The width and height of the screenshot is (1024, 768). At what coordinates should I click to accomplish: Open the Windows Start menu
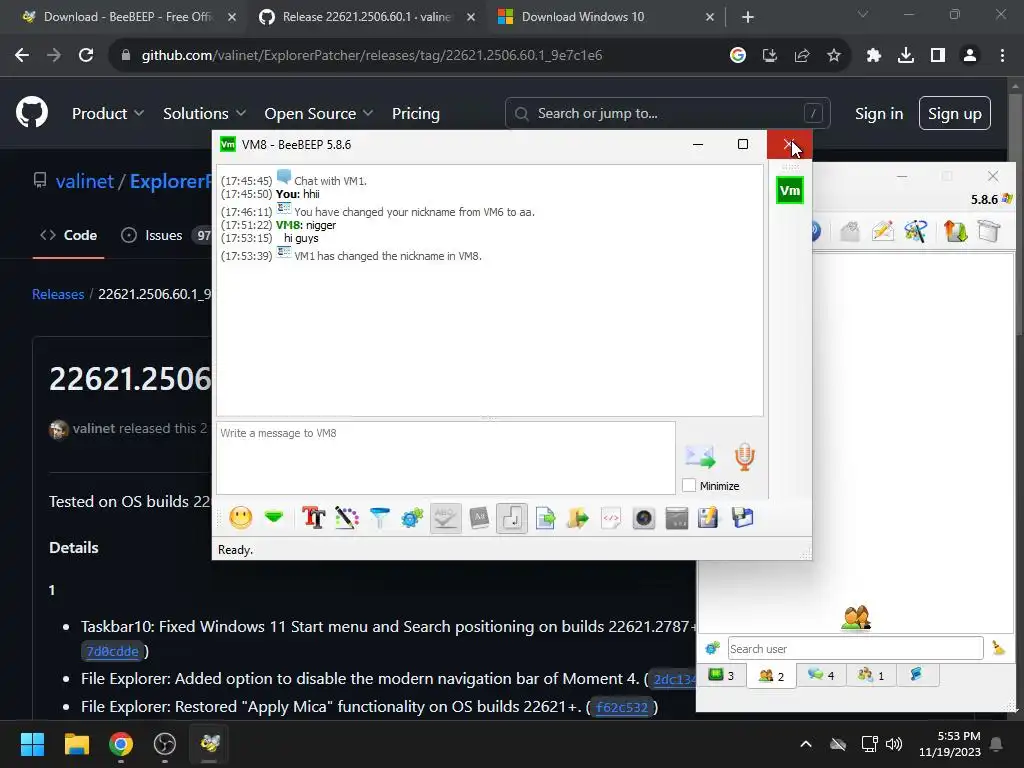point(32,744)
